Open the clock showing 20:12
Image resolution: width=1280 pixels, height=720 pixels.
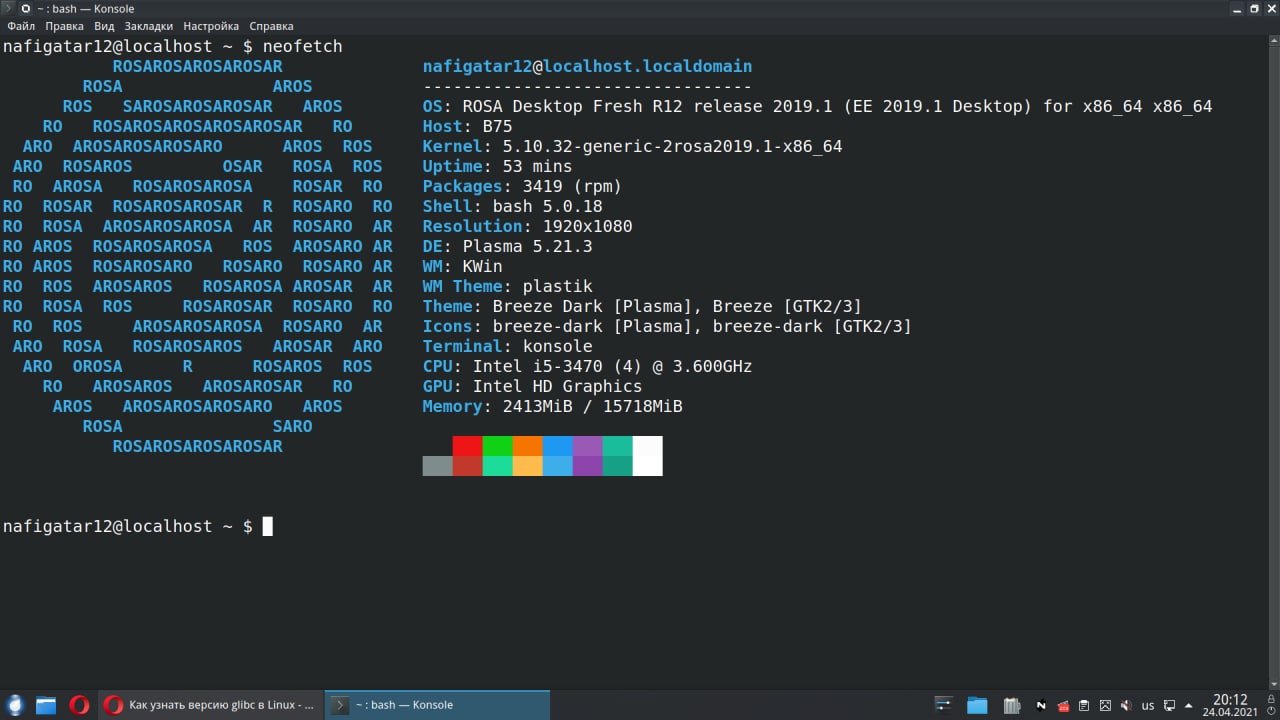[1230, 705]
